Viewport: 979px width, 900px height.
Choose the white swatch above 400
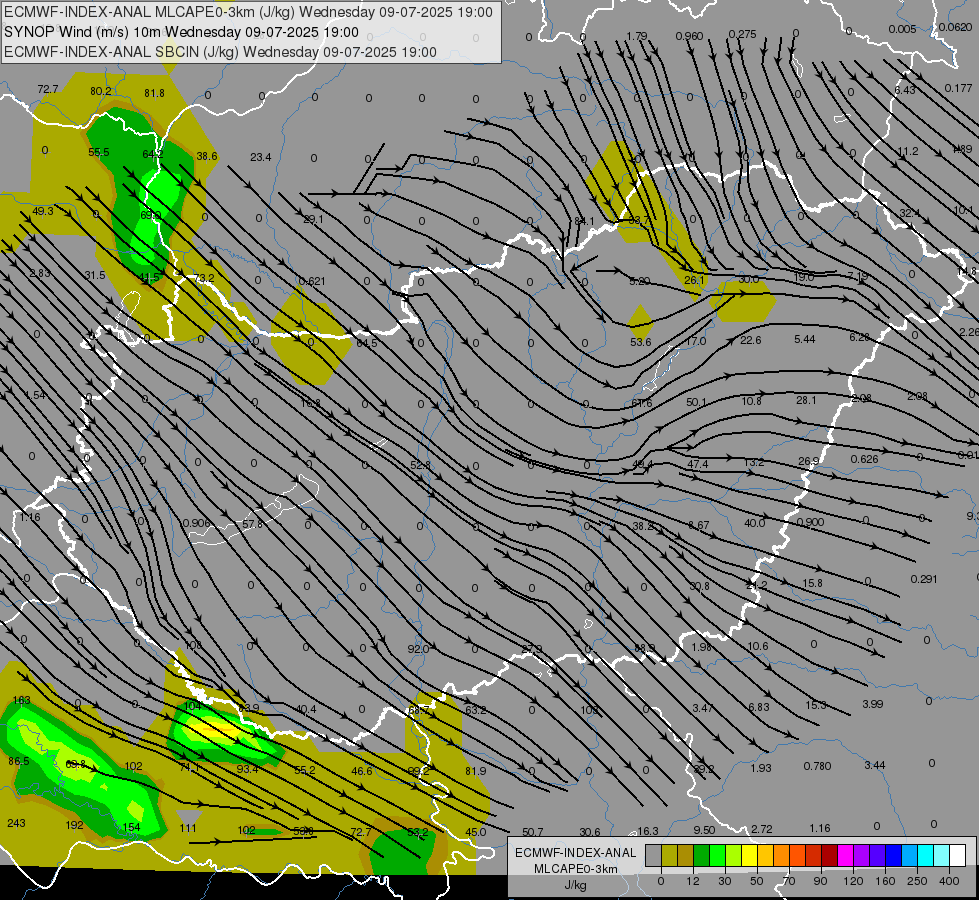pos(957,856)
